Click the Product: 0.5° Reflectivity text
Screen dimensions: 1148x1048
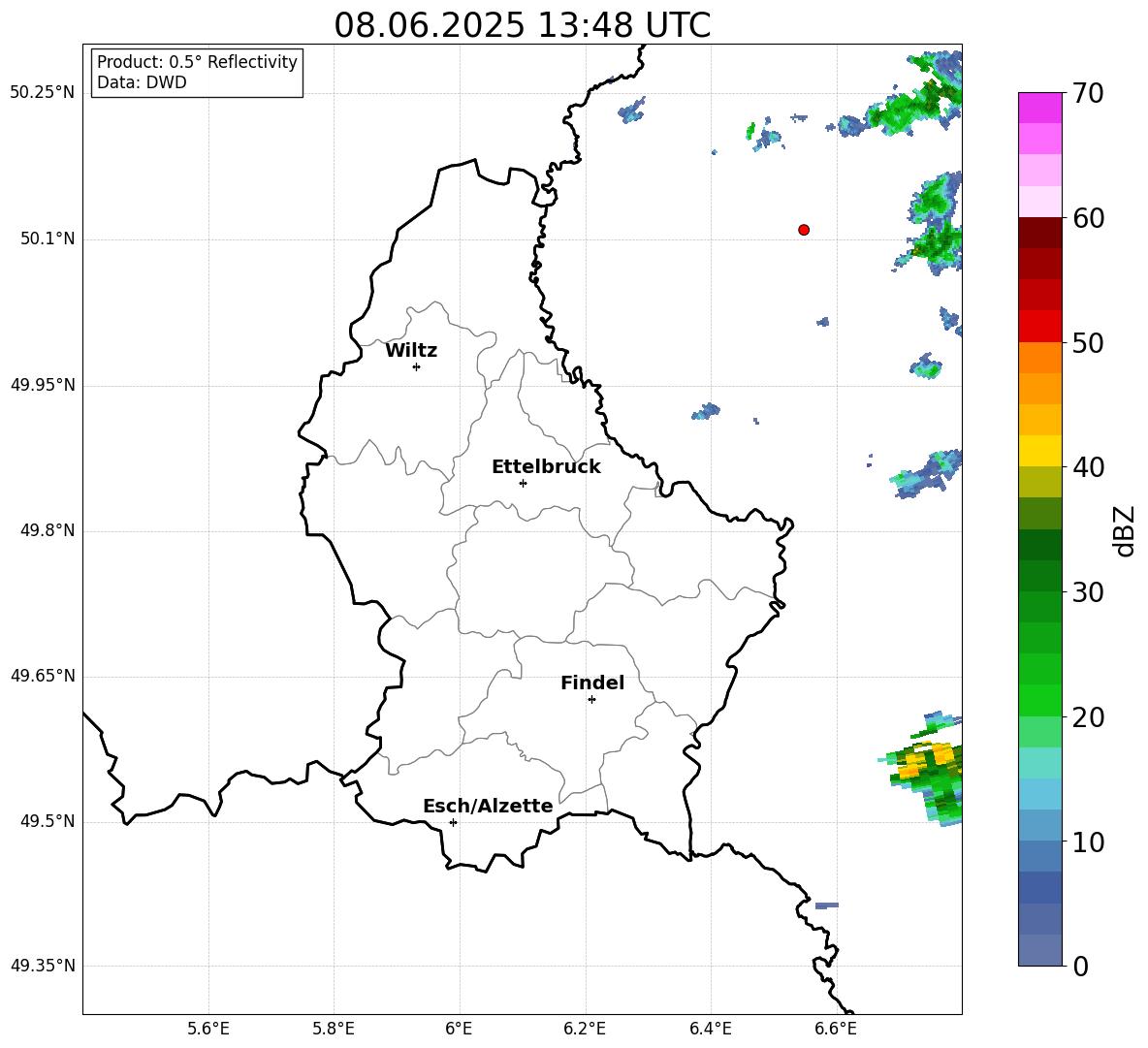pos(197,62)
